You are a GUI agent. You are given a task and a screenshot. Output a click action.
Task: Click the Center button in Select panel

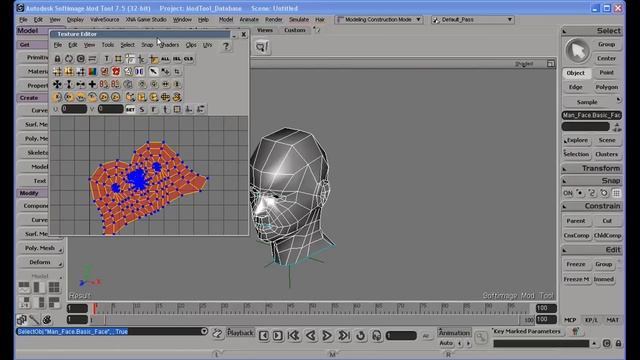pos(607,59)
